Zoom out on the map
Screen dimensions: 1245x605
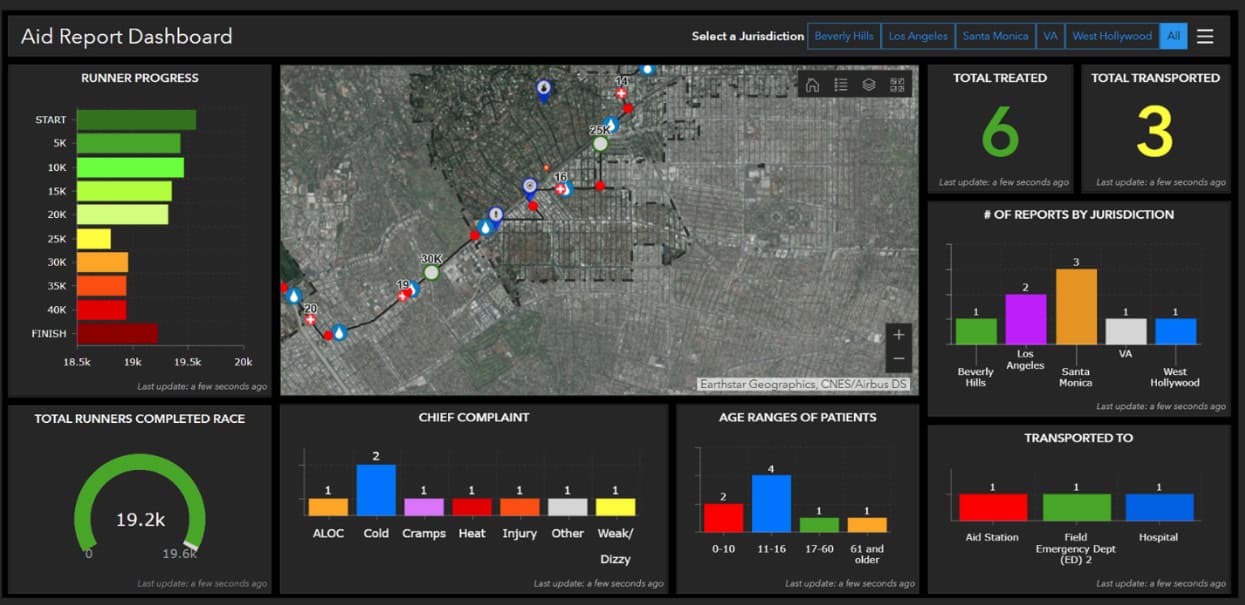(898, 358)
